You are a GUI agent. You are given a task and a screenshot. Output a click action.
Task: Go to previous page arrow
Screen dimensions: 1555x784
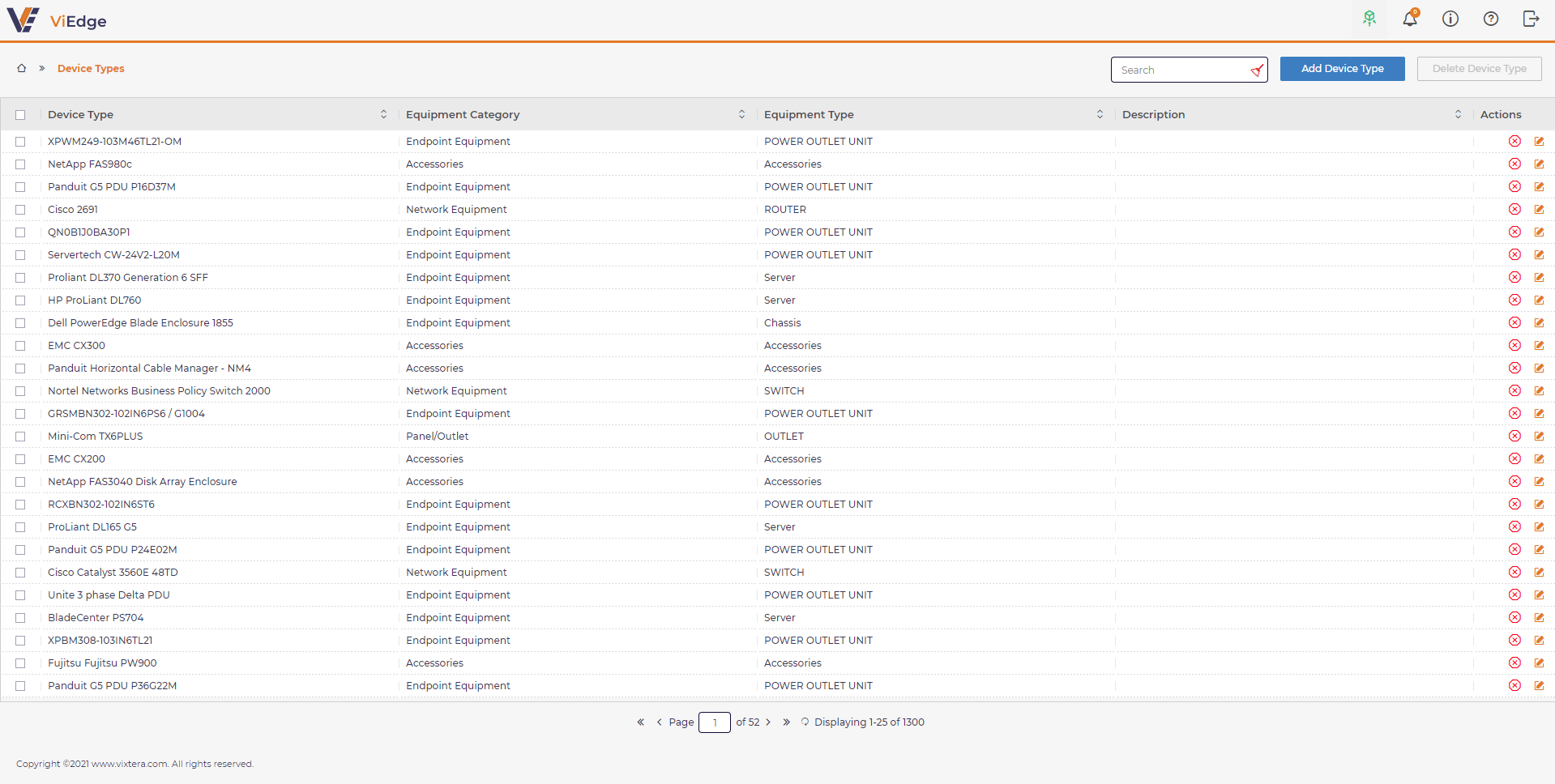click(x=659, y=722)
